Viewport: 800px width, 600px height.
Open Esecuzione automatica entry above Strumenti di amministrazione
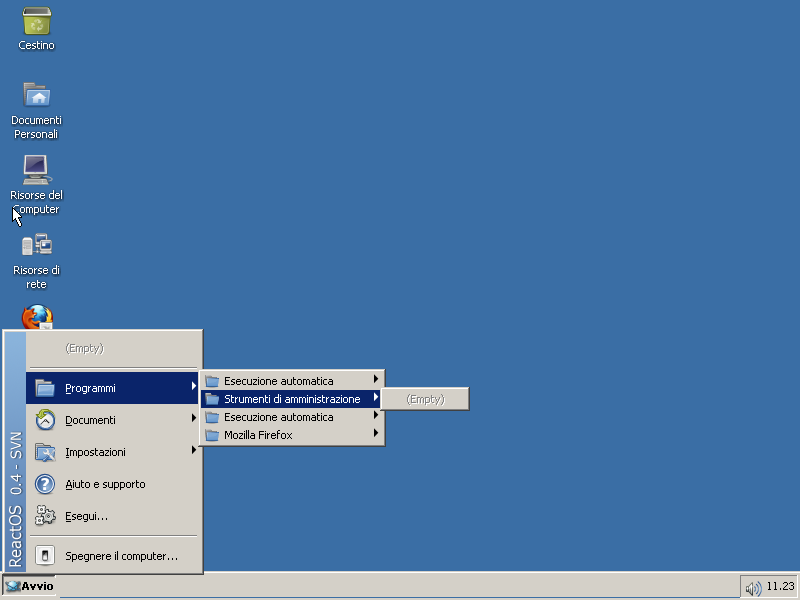point(292,381)
